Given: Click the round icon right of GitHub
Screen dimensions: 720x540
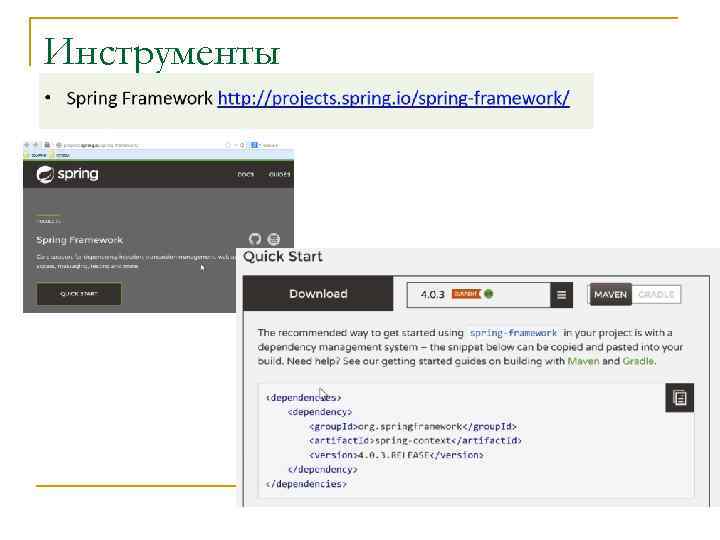Looking at the screenshot, I should (274, 239).
